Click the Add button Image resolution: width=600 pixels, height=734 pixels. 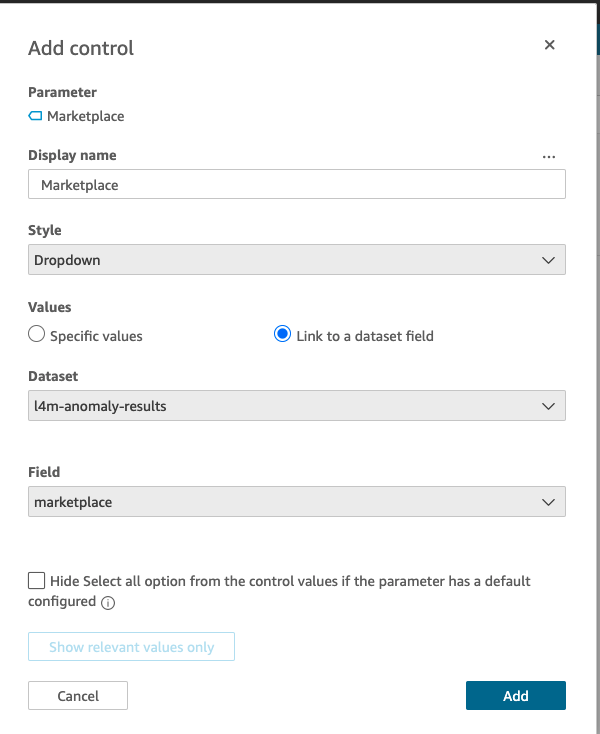516,696
